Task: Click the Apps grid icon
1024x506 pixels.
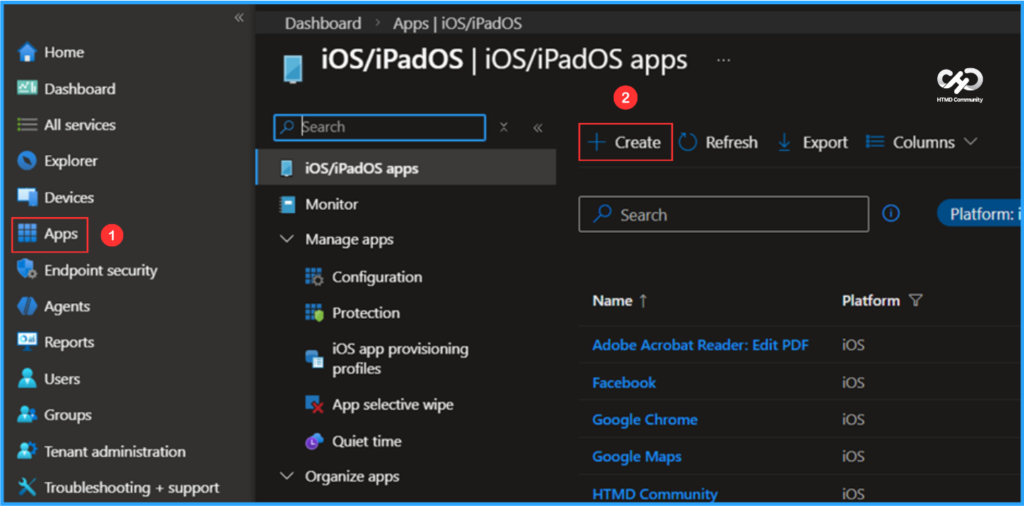Action: [27, 234]
